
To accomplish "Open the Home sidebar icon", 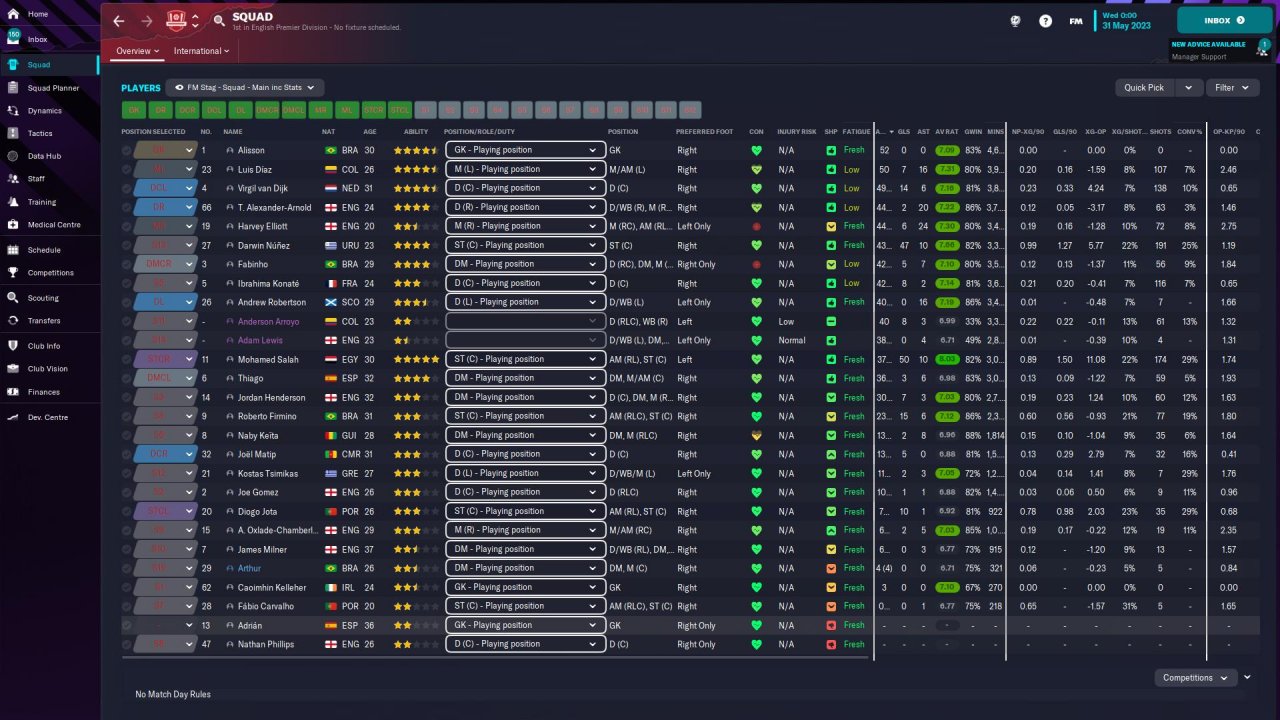I will [x=13, y=14].
